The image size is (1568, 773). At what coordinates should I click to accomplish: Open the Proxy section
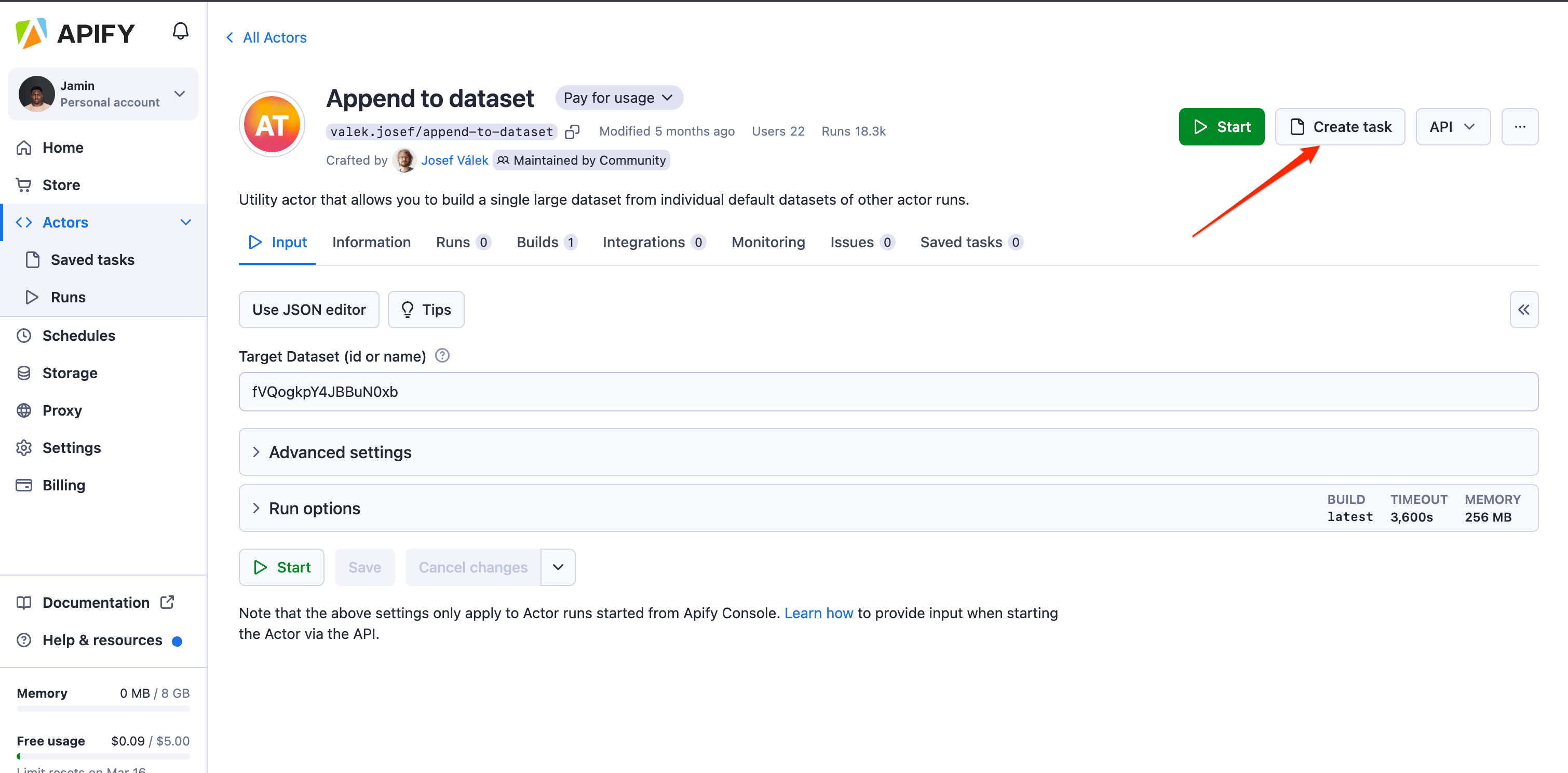coord(61,410)
